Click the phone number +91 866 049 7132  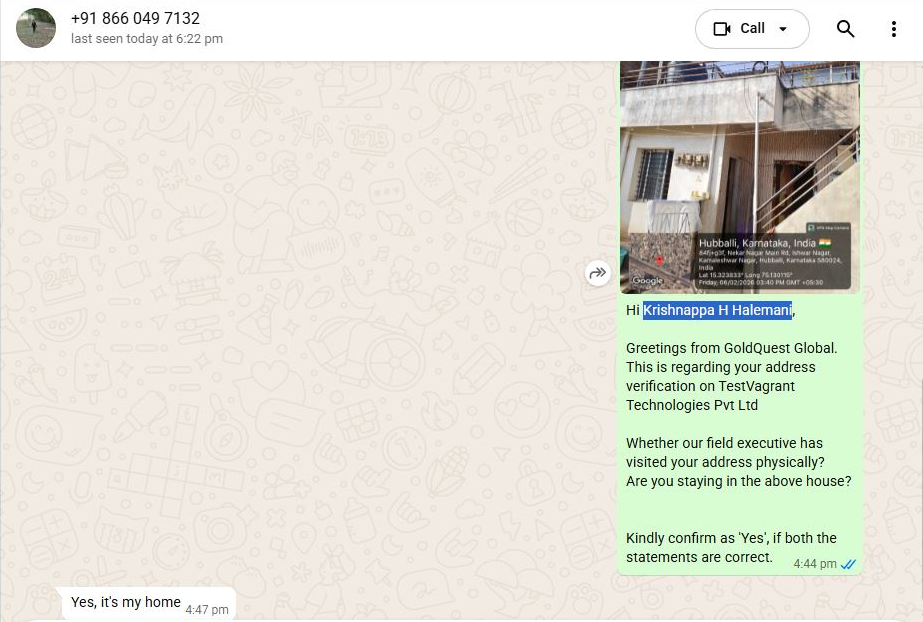tap(135, 19)
